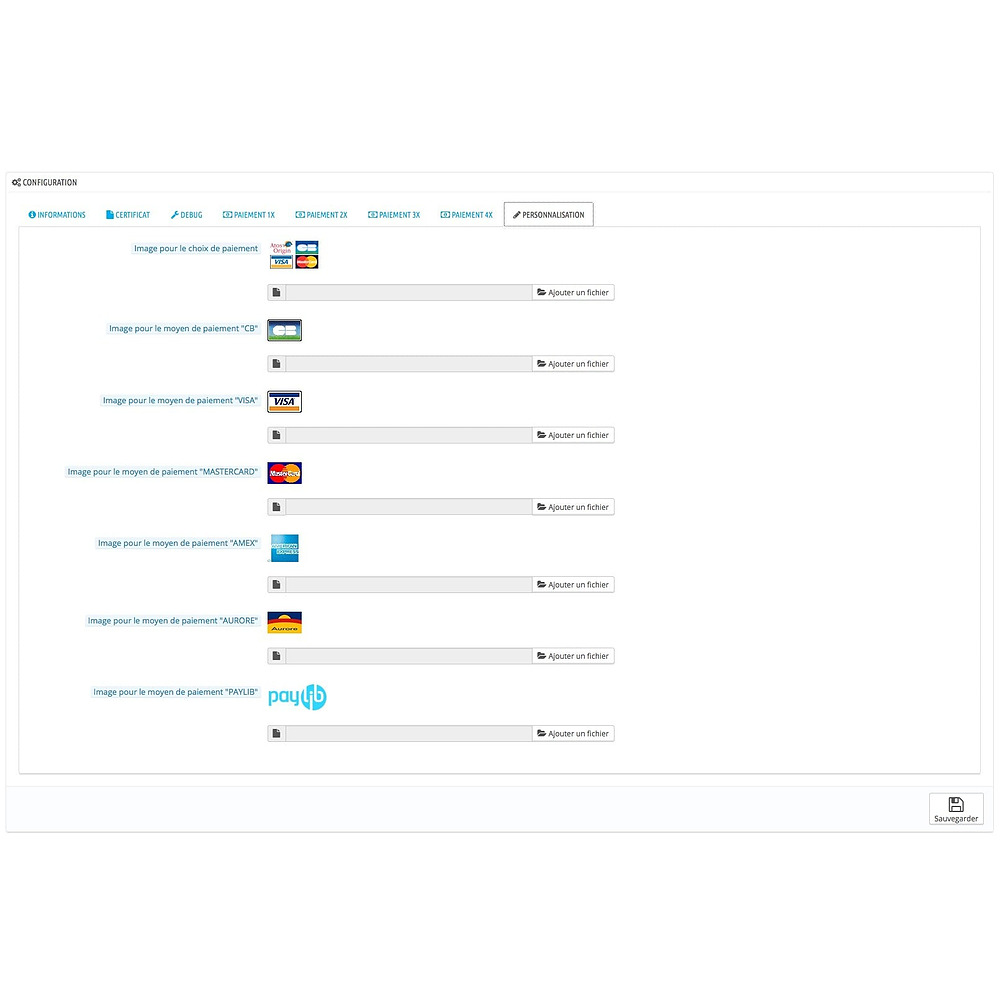
Task: Click the MasterCard logo image
Action: tap(284, 473)
